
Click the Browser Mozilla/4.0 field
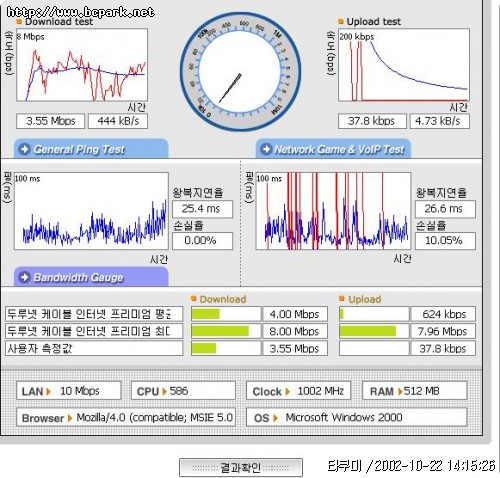(126, 417)
